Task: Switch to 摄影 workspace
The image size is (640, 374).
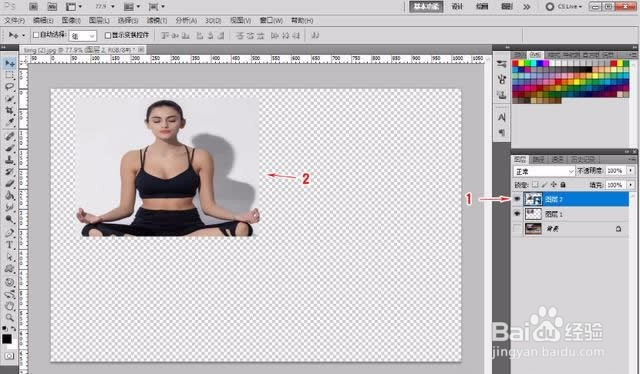Action: pyautogui.click(x=507, y=7)
